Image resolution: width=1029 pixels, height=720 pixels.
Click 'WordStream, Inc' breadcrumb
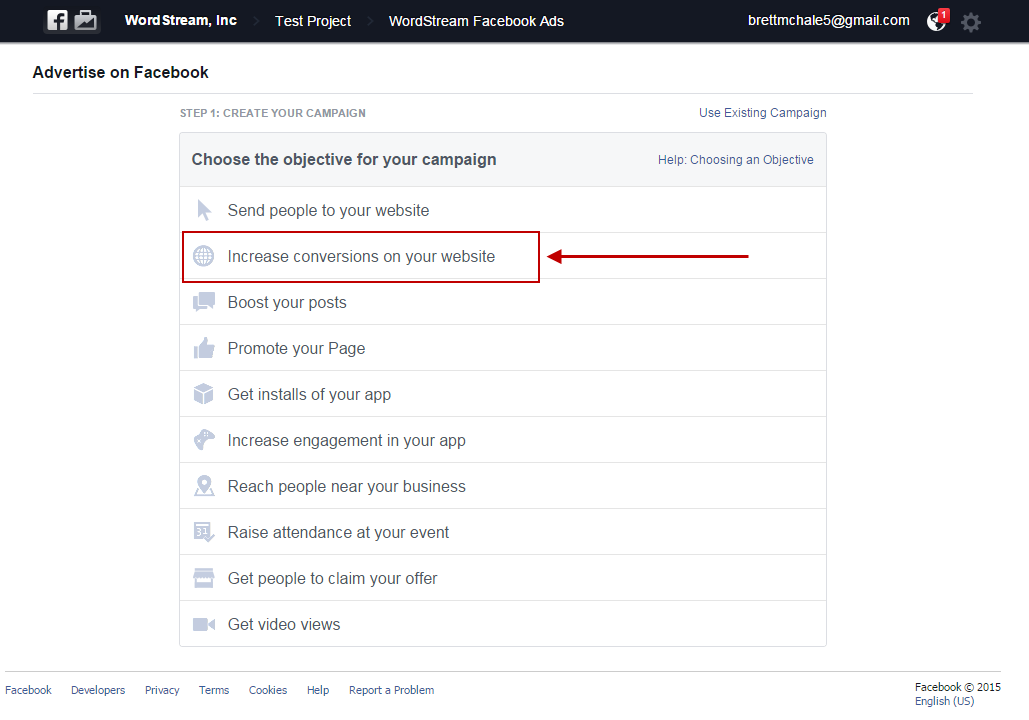pos(180,20)
